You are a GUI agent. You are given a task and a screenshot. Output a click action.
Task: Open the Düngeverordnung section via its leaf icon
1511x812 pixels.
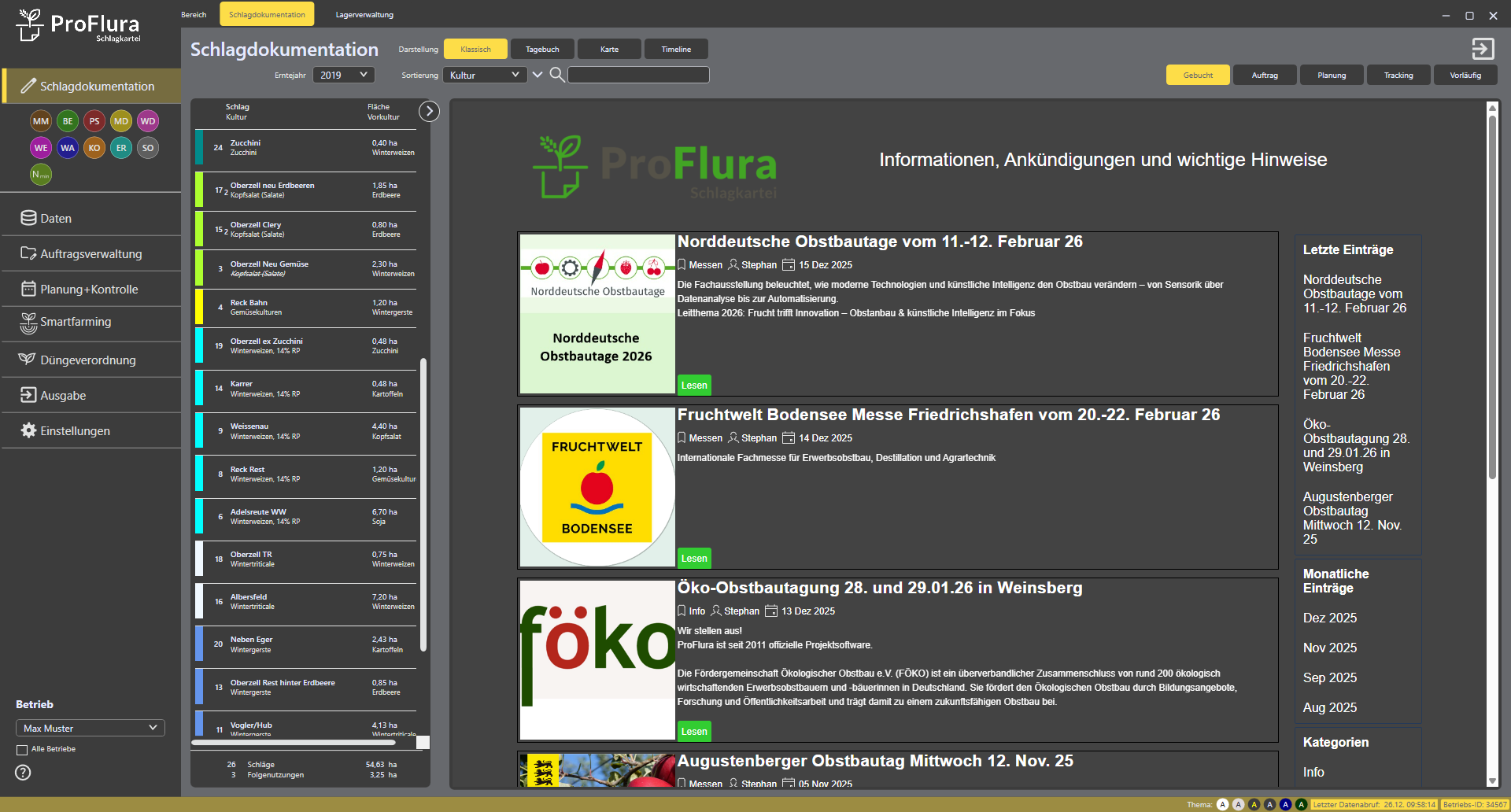click(x=28, y=359)
